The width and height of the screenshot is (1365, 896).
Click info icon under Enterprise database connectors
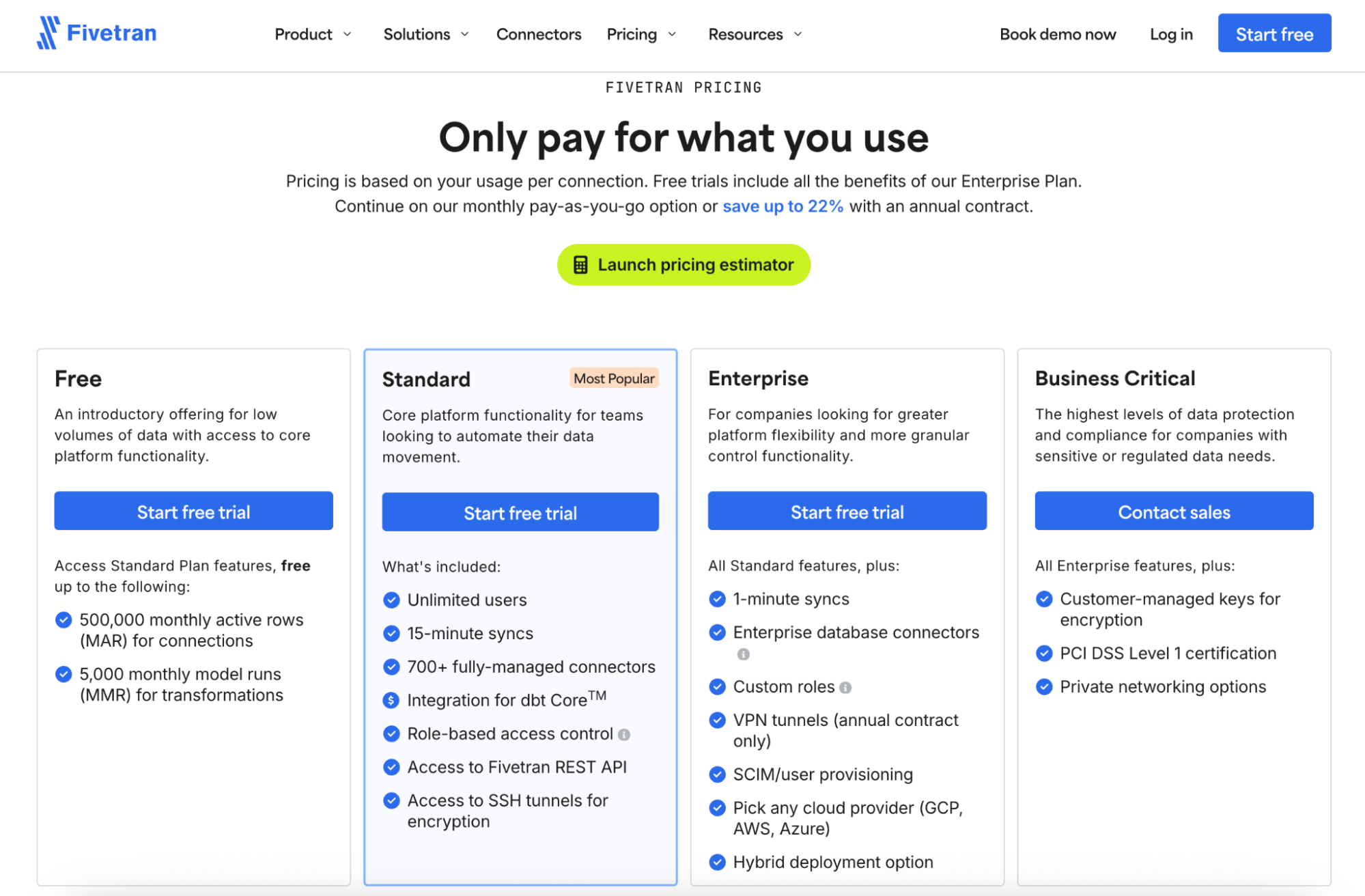point(744,654)
